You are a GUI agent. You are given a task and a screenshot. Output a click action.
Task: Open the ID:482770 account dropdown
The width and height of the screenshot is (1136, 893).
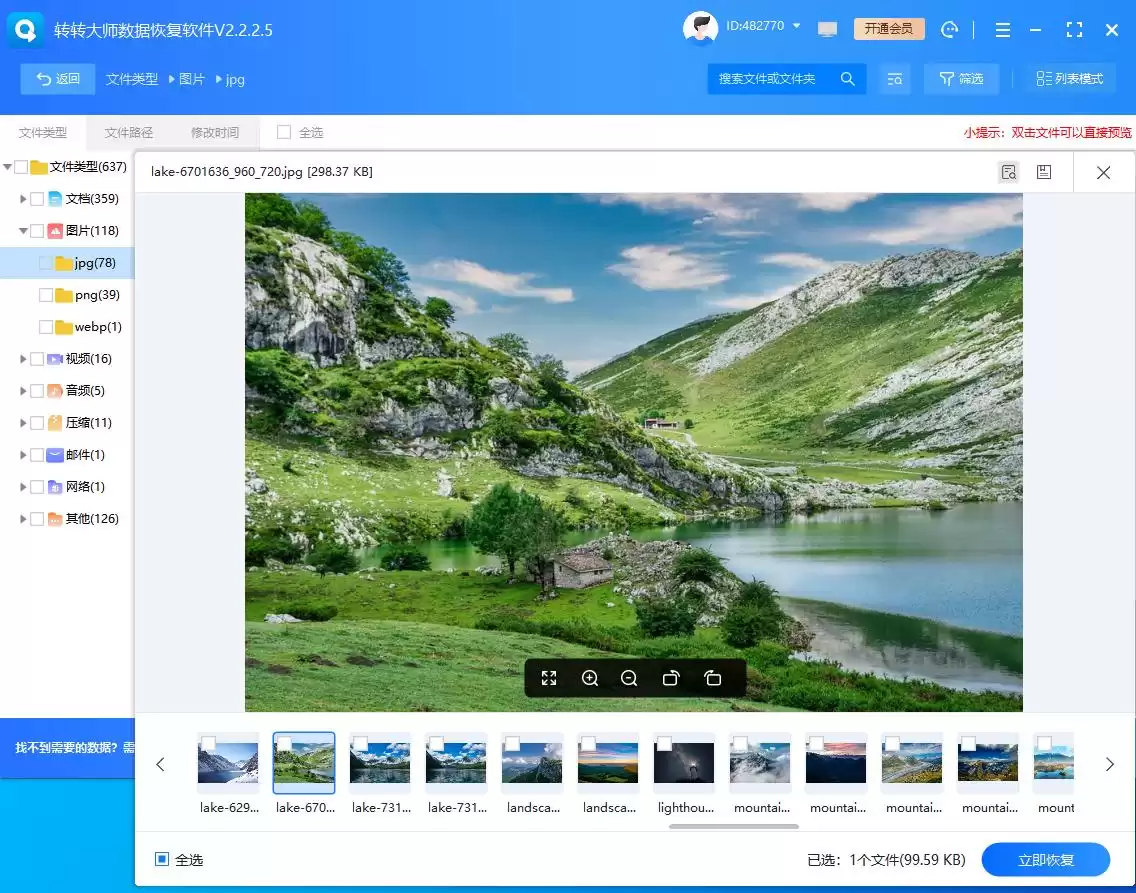tap(796, 26)
